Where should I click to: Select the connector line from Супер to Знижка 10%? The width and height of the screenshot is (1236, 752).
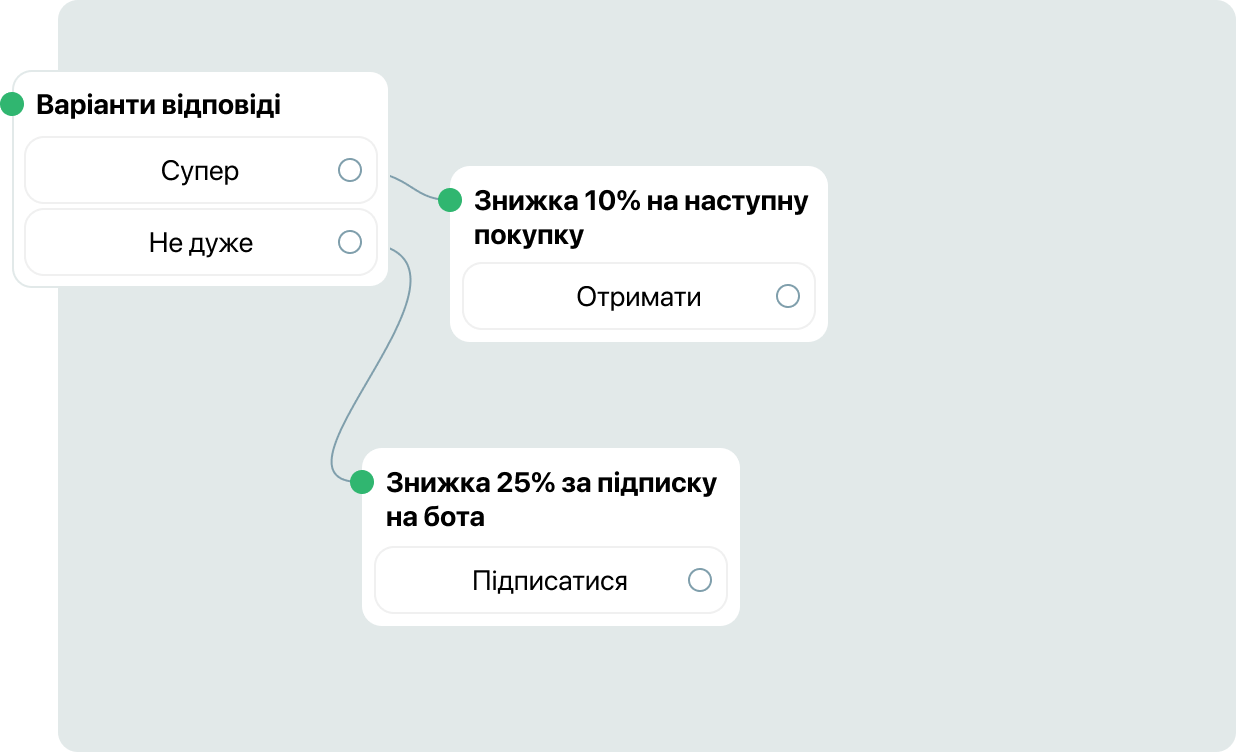pyautogui.click(x=413, y=187)
